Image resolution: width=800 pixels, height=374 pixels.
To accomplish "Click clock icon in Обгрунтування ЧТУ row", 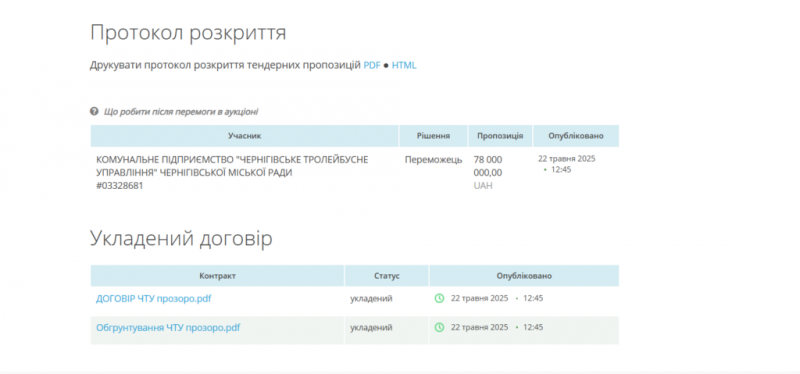I will pos(439,327).
